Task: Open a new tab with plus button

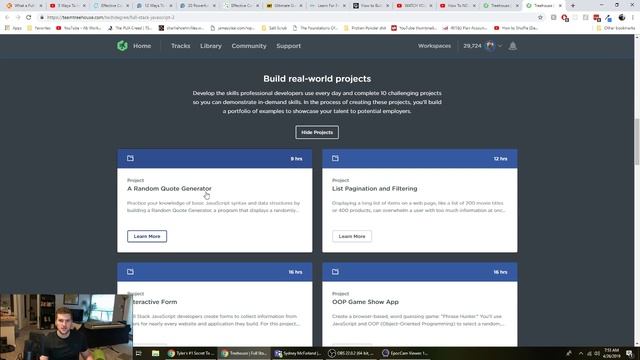Action: tap(573, 6)
